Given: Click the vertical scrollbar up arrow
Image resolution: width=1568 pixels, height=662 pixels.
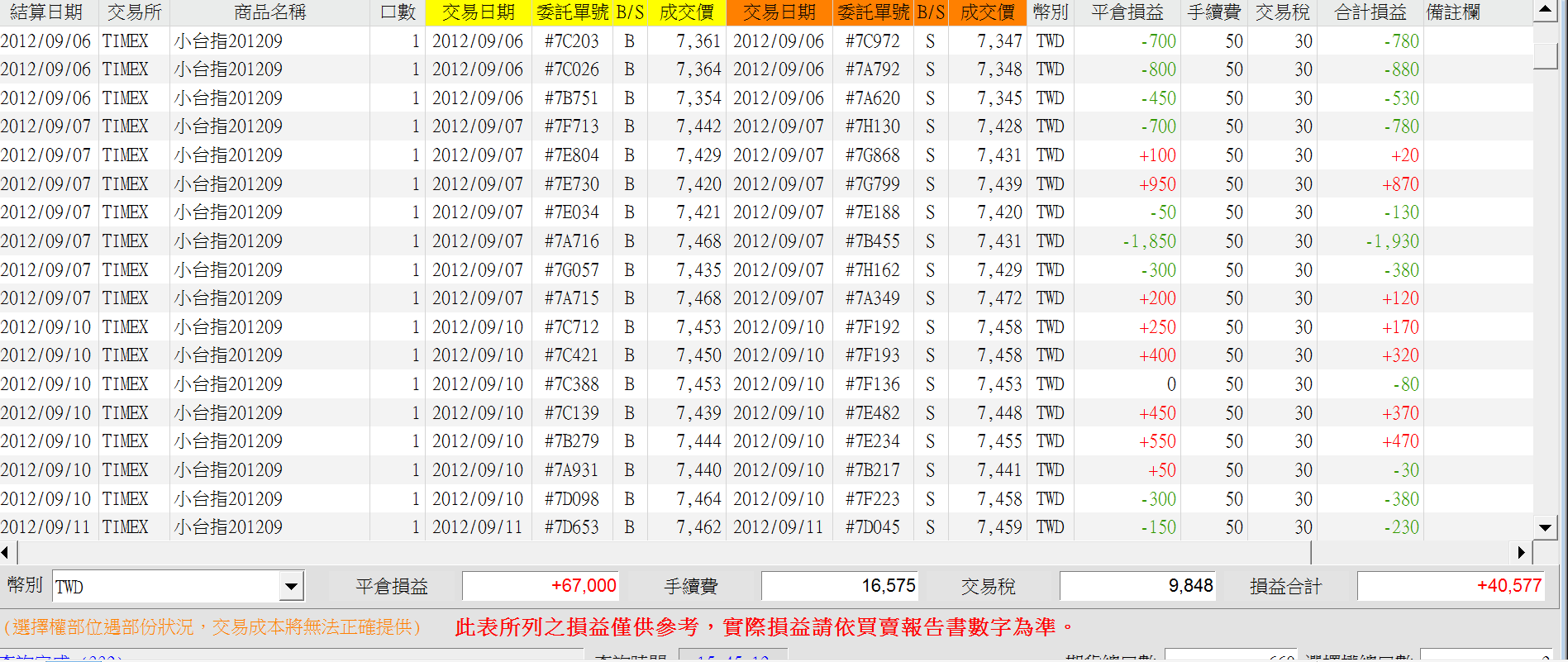Looking at the screenshot, I should (x=1545, y=11).
